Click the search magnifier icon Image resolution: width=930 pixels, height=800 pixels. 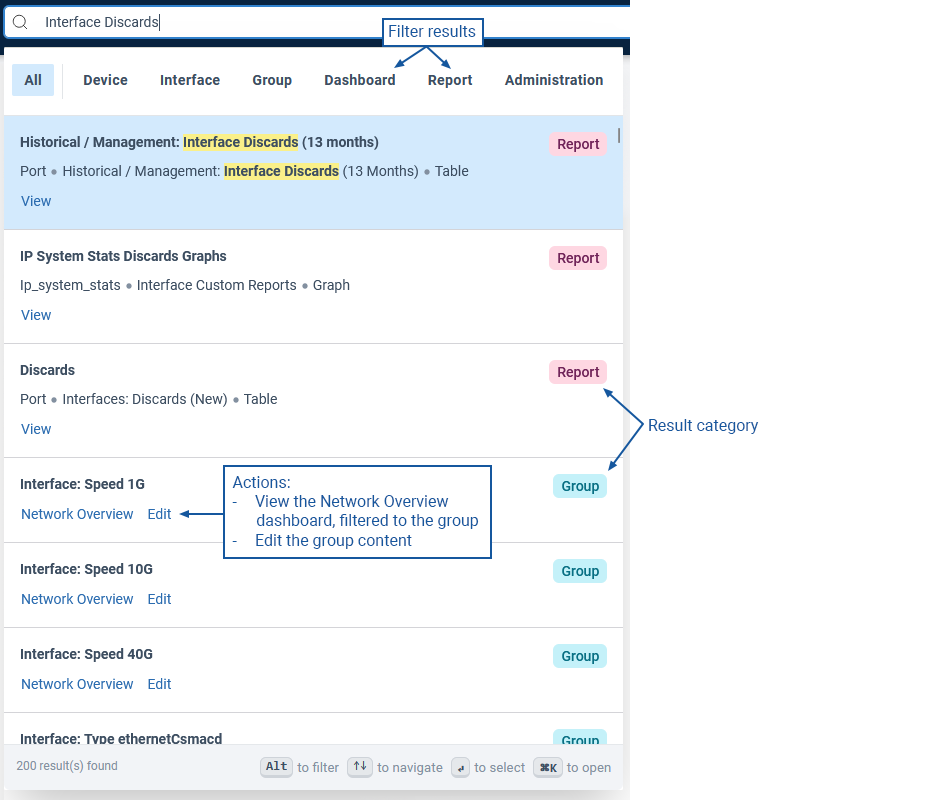tap(20, 22)
